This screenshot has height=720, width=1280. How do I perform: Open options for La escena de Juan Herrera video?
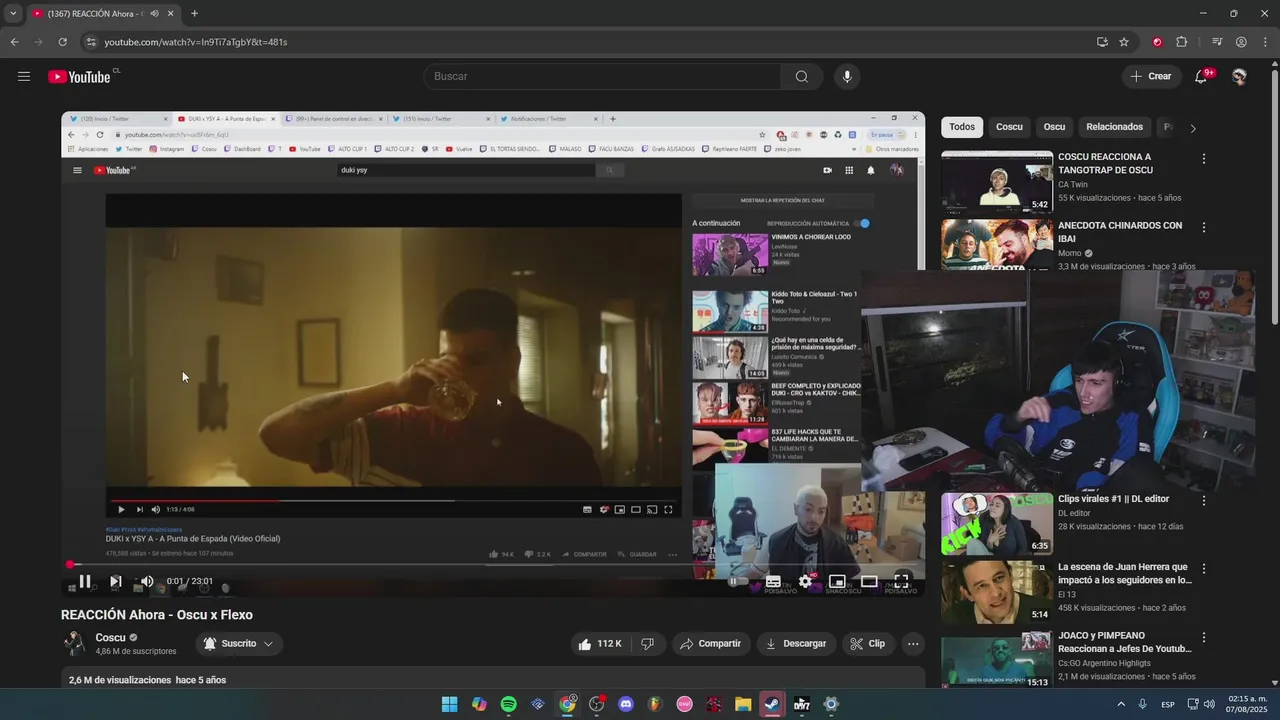coord(1204,569)
